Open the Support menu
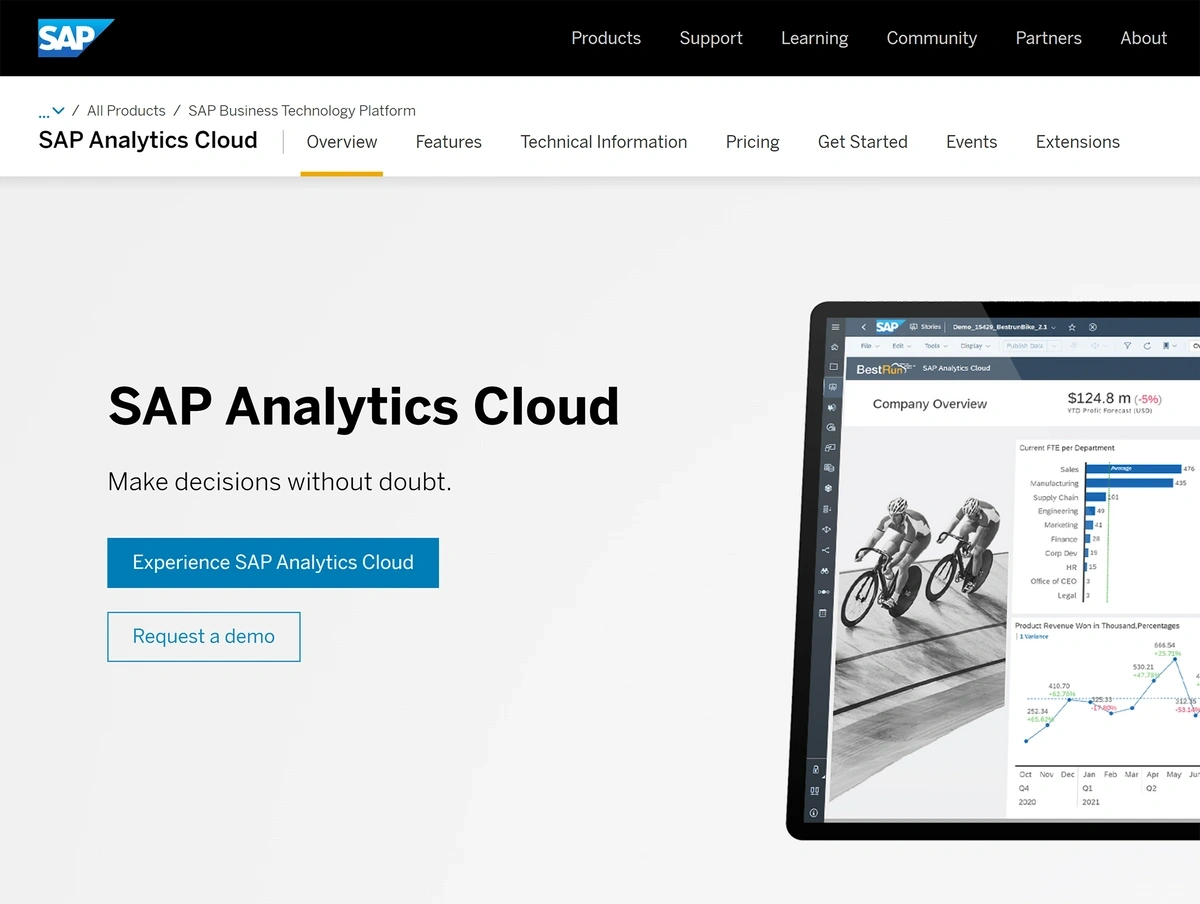The image size is (1200, 904). pyautogui.click(x=711, y=38)
